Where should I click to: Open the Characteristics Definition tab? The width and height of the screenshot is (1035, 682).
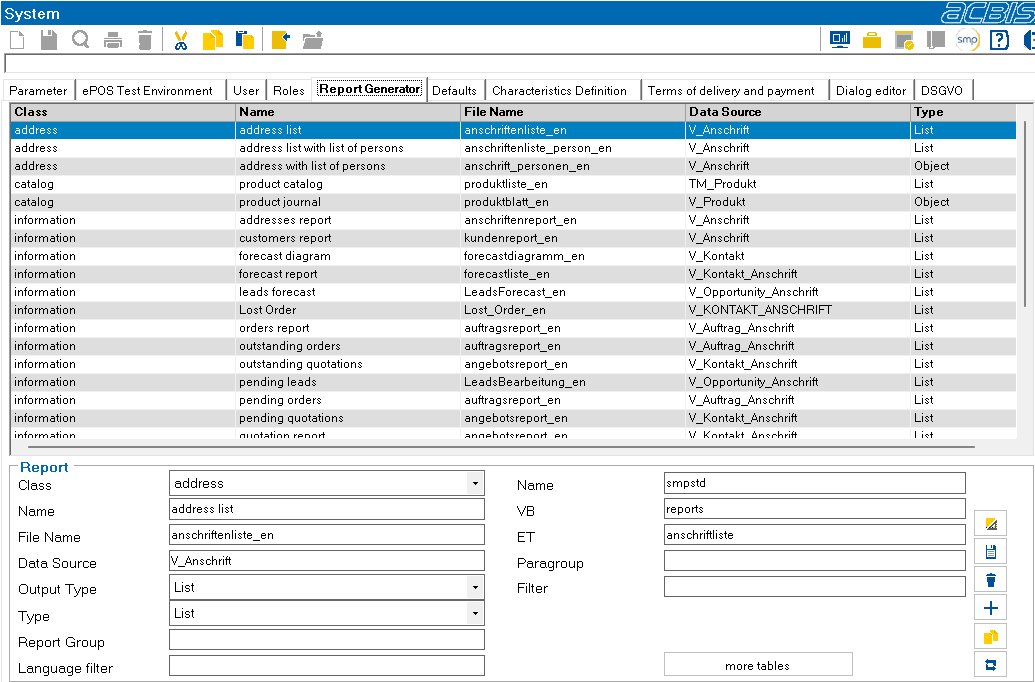click(560, 90)
